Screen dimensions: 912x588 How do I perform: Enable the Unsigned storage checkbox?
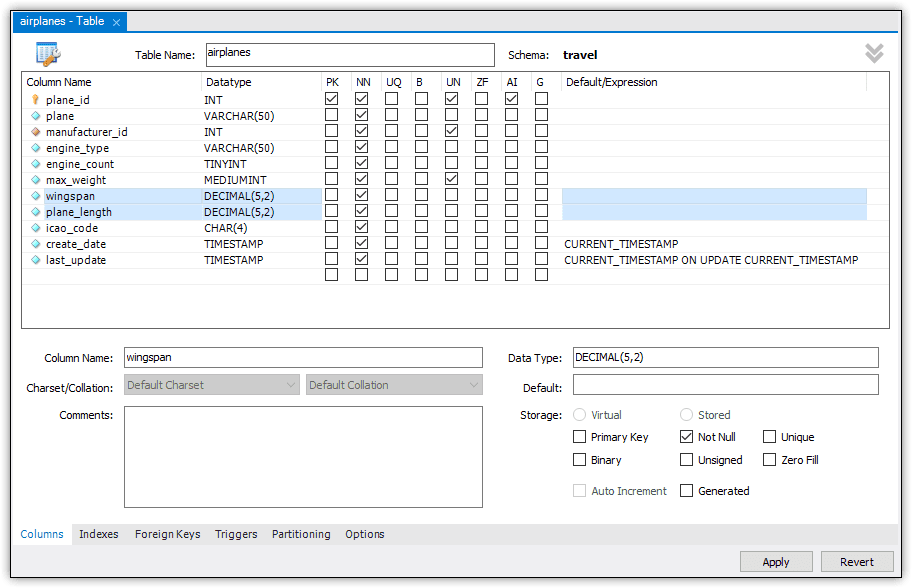(686, 459)
